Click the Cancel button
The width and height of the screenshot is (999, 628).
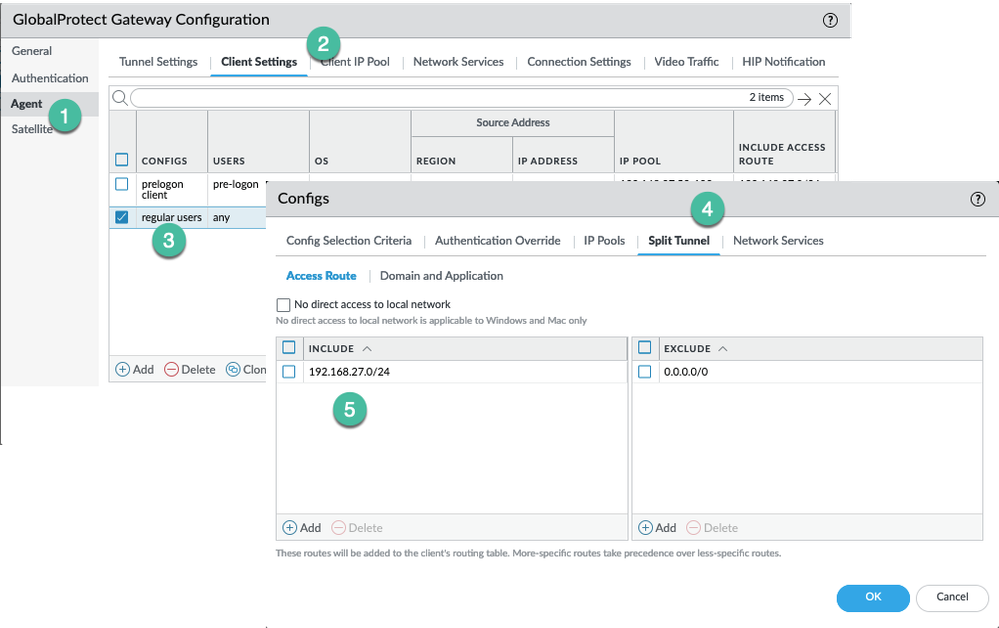(952, 597)
